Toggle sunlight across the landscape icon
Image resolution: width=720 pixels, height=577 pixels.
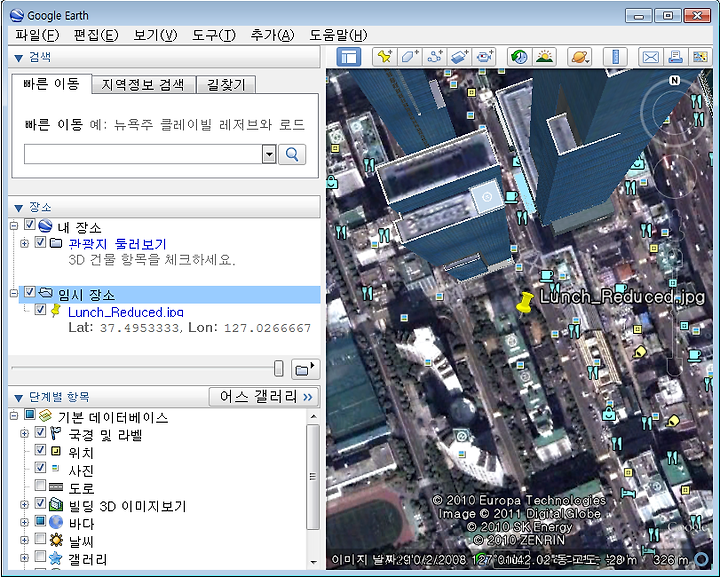[544, 57]
